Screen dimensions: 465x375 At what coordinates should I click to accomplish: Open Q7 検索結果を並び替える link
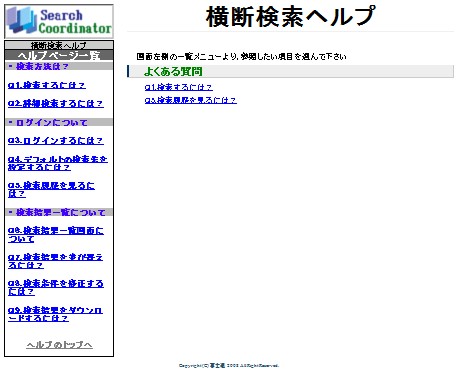click(x=55, y=261)
